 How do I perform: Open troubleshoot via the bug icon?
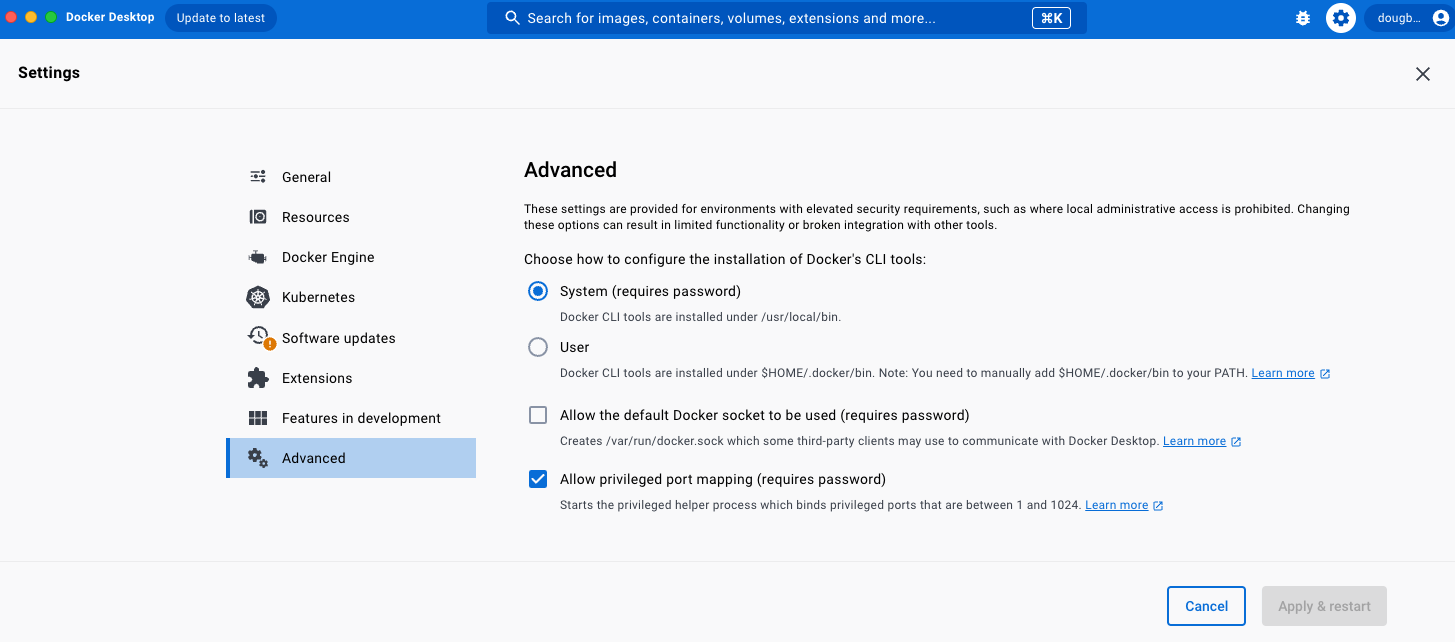(x=1303, y=18)
